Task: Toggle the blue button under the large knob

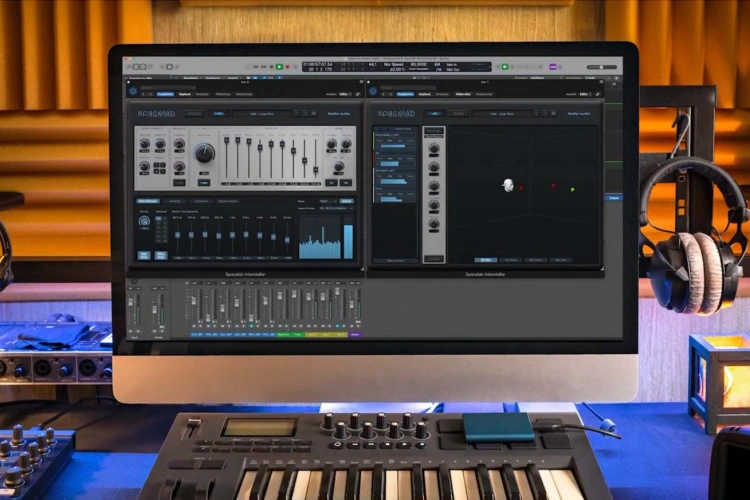Action: point(204,182)
